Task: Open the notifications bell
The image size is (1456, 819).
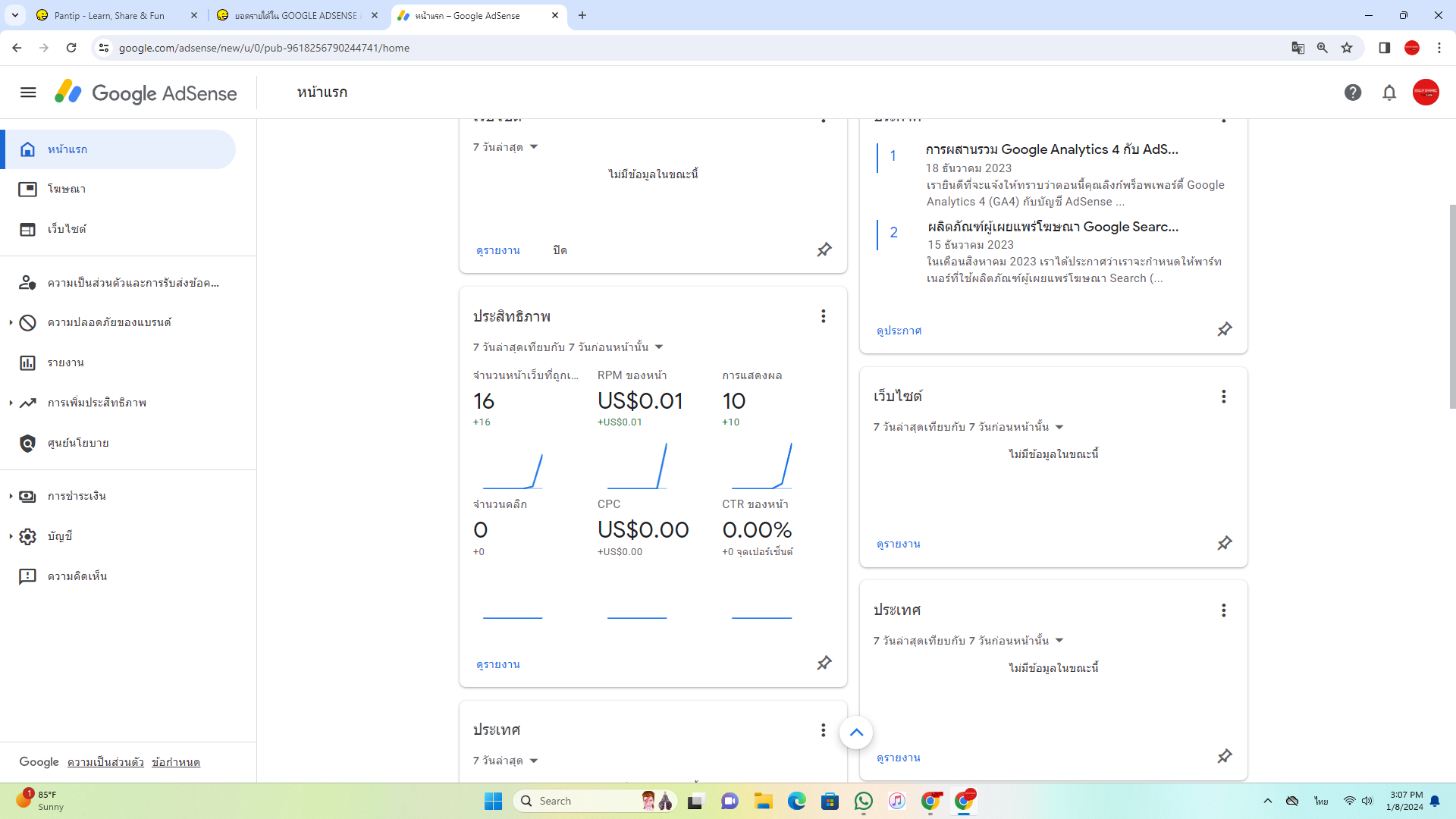Action: (x=1389, y=93)
